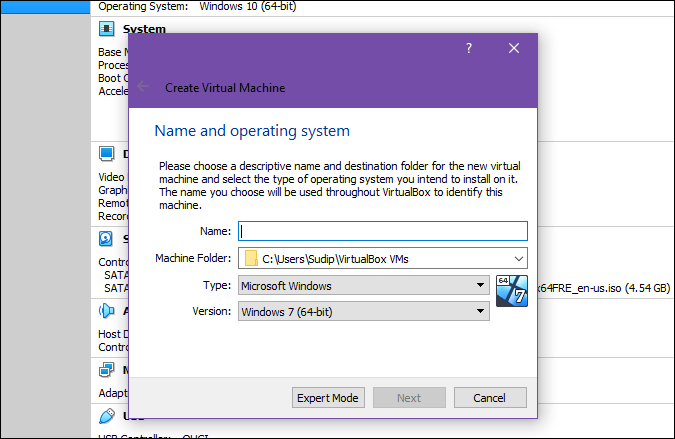This screenshot has width=675, height=439.
Task: Switch to Expert Mode
Action: click(x=327, y=398)
